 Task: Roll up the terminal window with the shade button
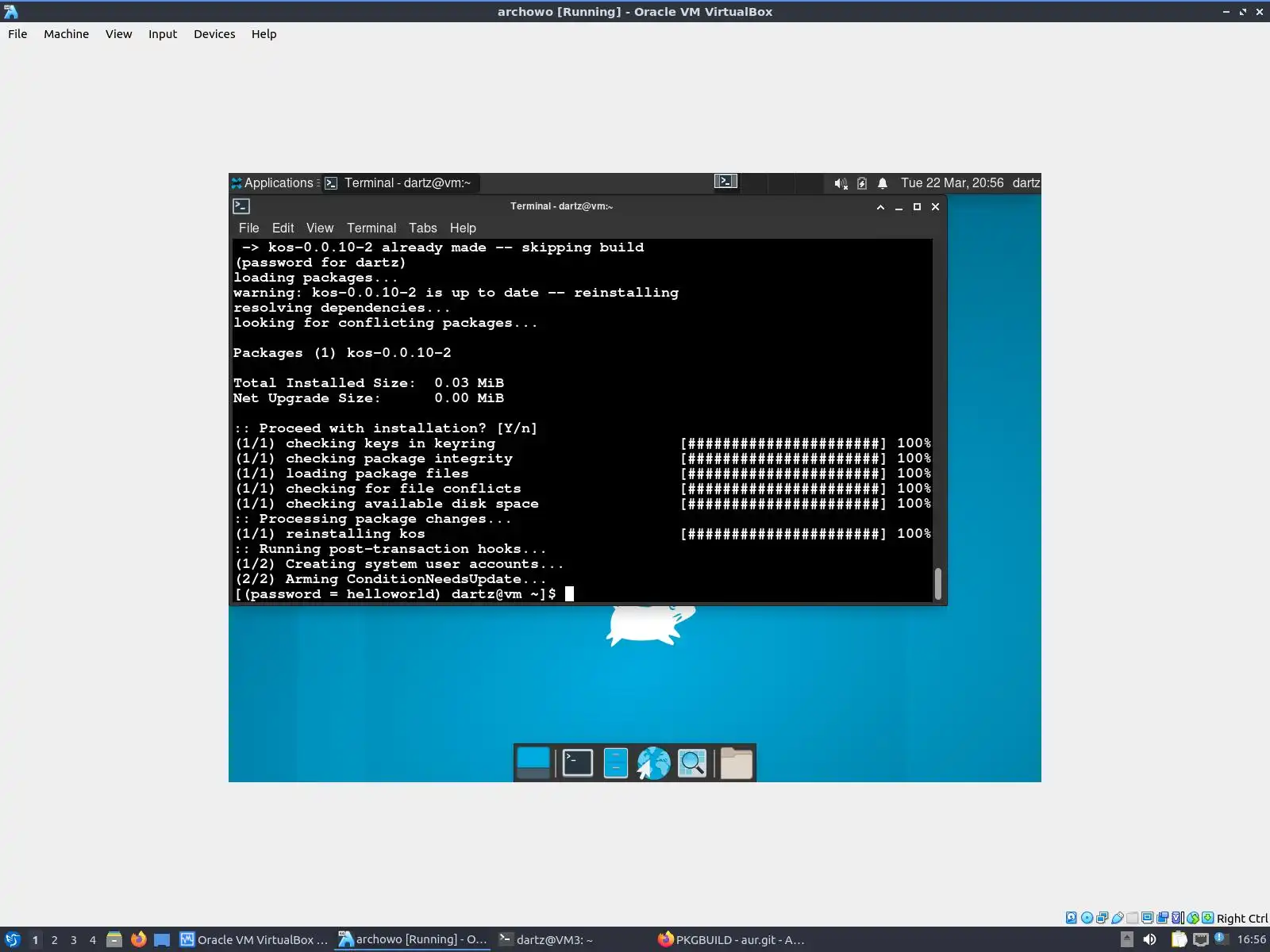pyautogui.click(x=880, y=207)
